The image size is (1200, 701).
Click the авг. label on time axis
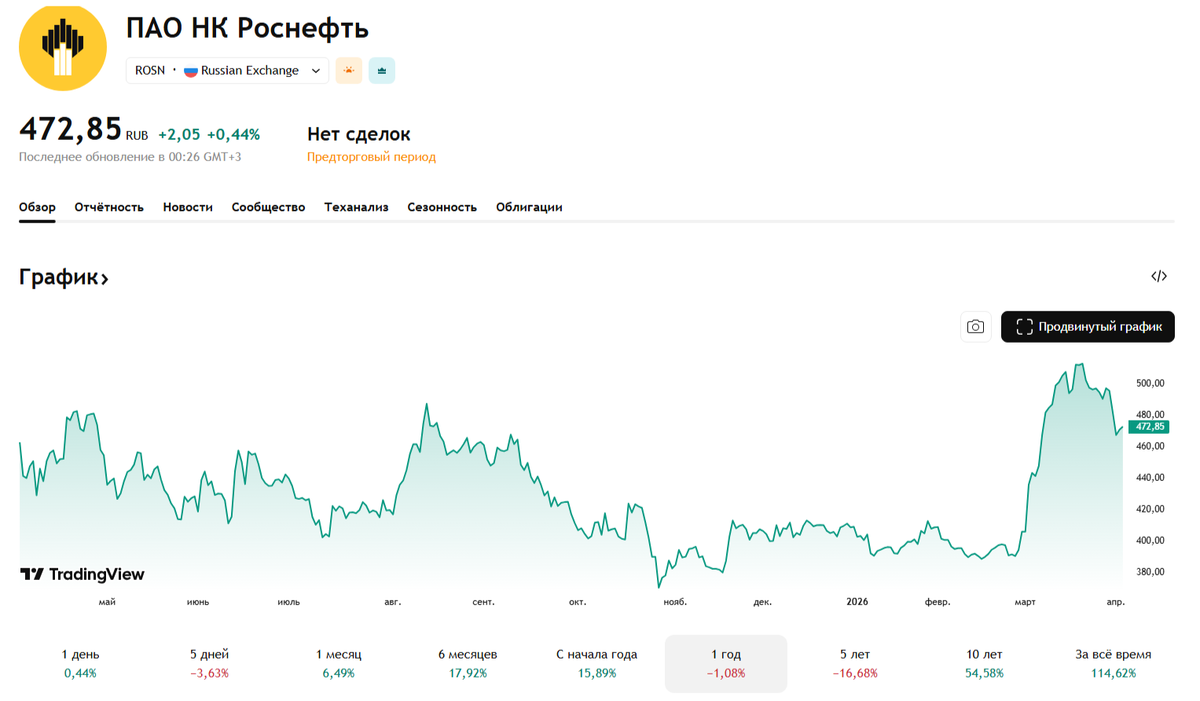pos(393,602)
